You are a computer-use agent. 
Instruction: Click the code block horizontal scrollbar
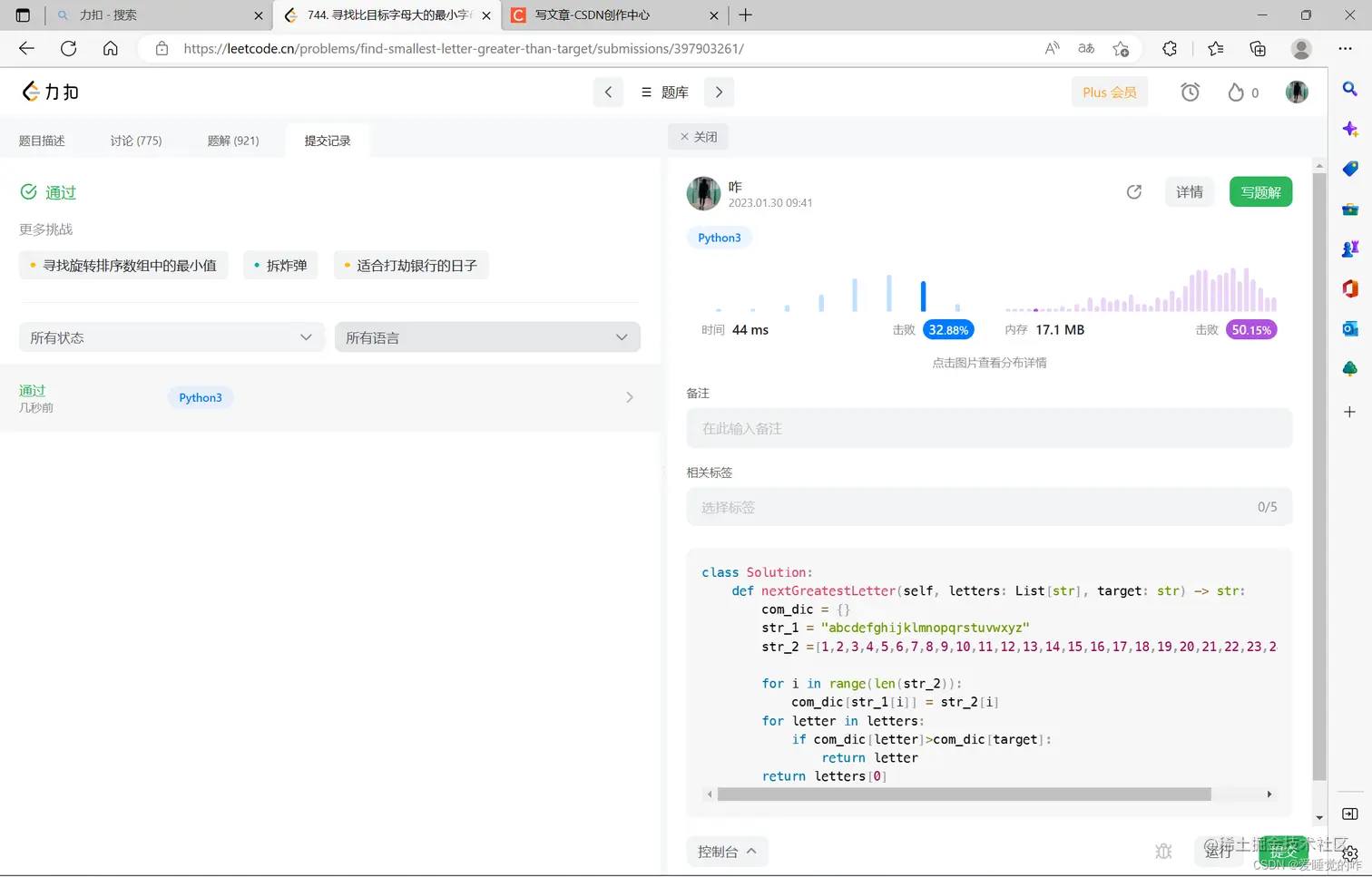[964, 794]
